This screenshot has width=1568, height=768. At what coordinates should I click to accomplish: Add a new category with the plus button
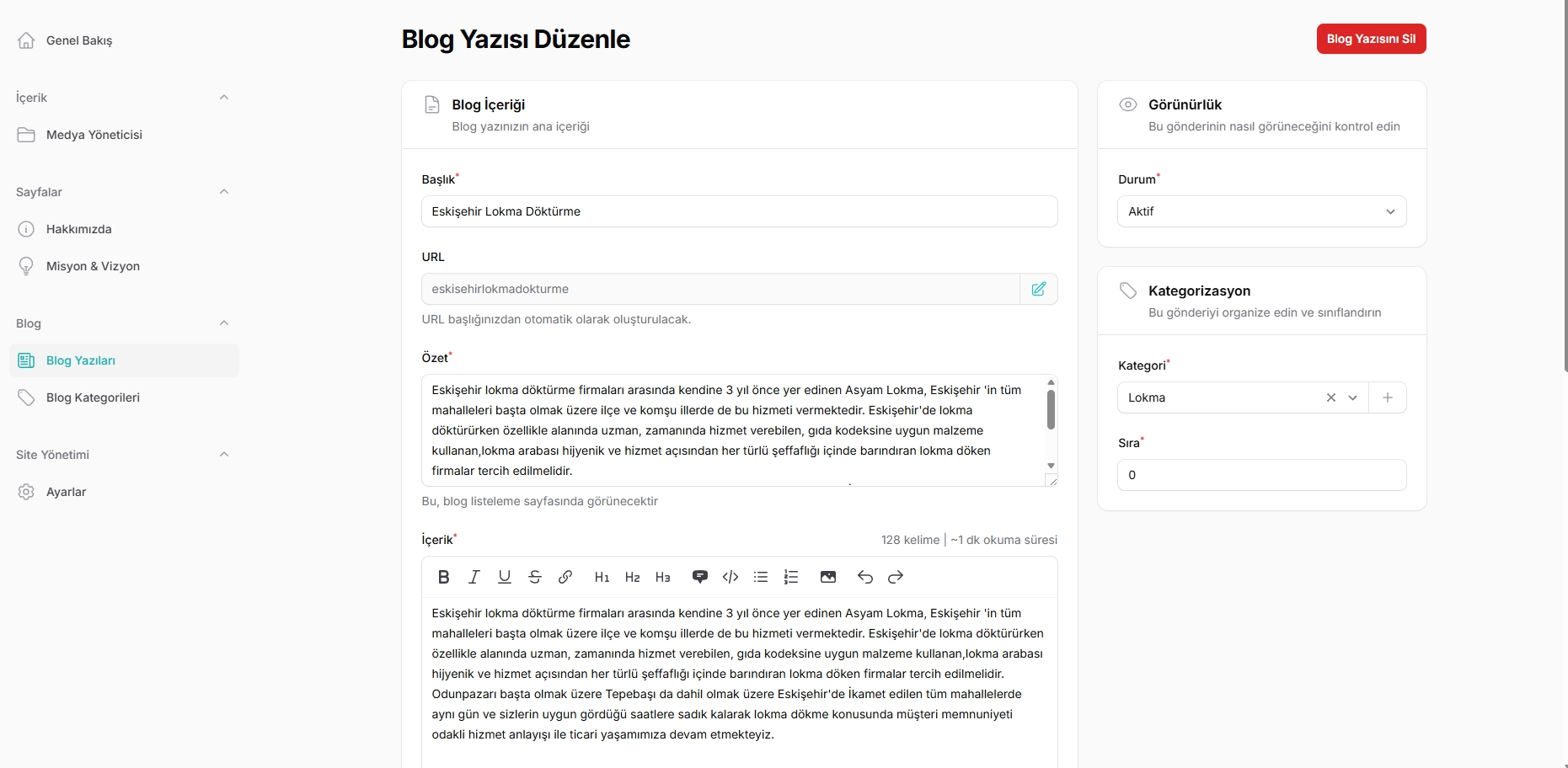pyautogui.click(x=1388, y=397)
